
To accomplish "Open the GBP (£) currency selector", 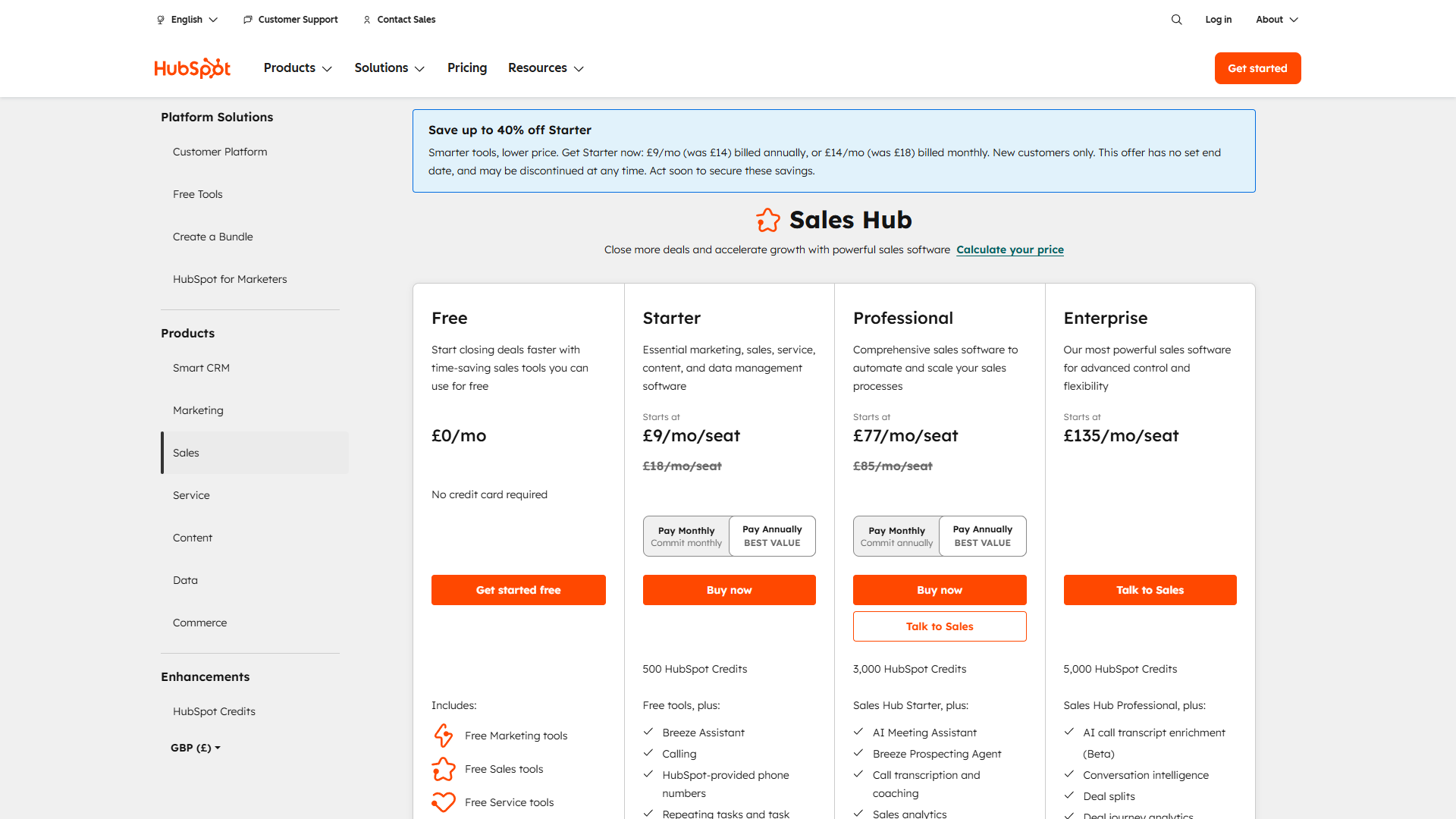I will click(196, 748).
